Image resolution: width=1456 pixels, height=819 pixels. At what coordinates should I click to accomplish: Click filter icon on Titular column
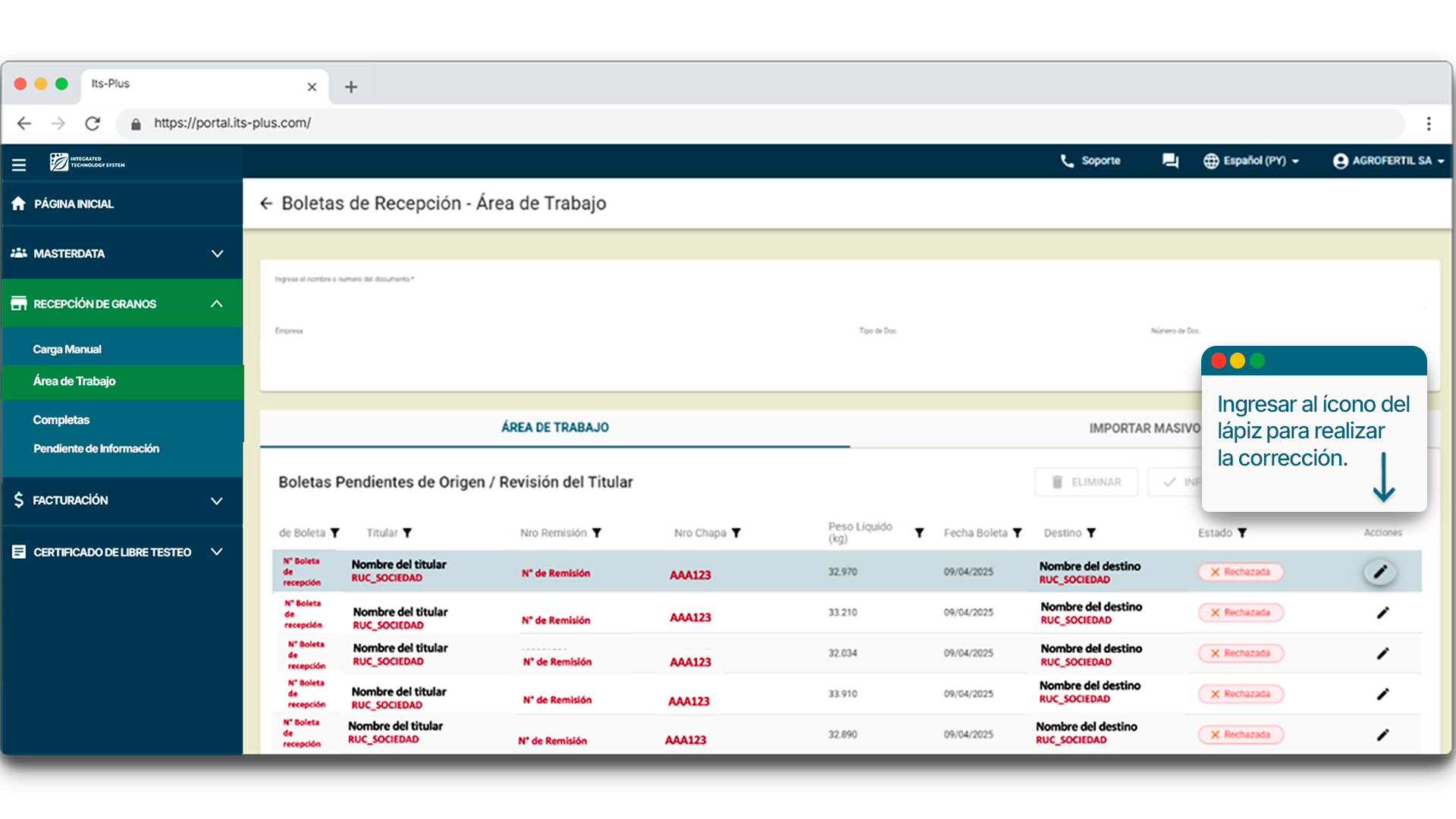click(x=407, y=533)
